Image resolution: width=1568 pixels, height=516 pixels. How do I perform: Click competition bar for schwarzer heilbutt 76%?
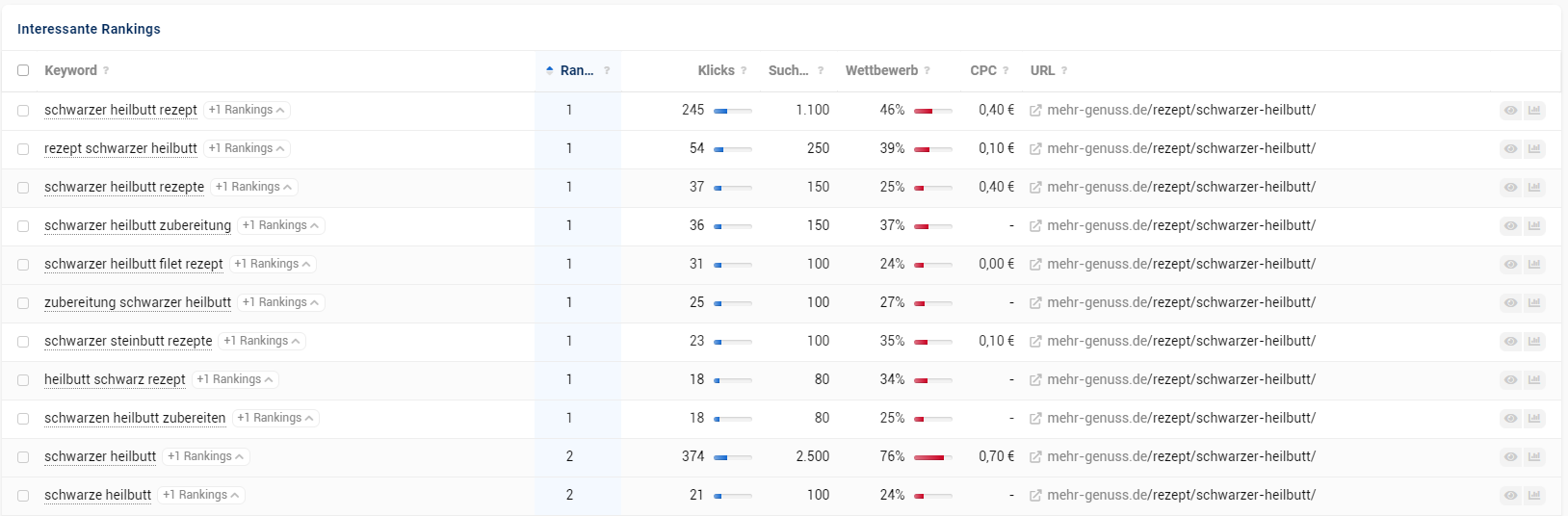[x=932, y=457]
